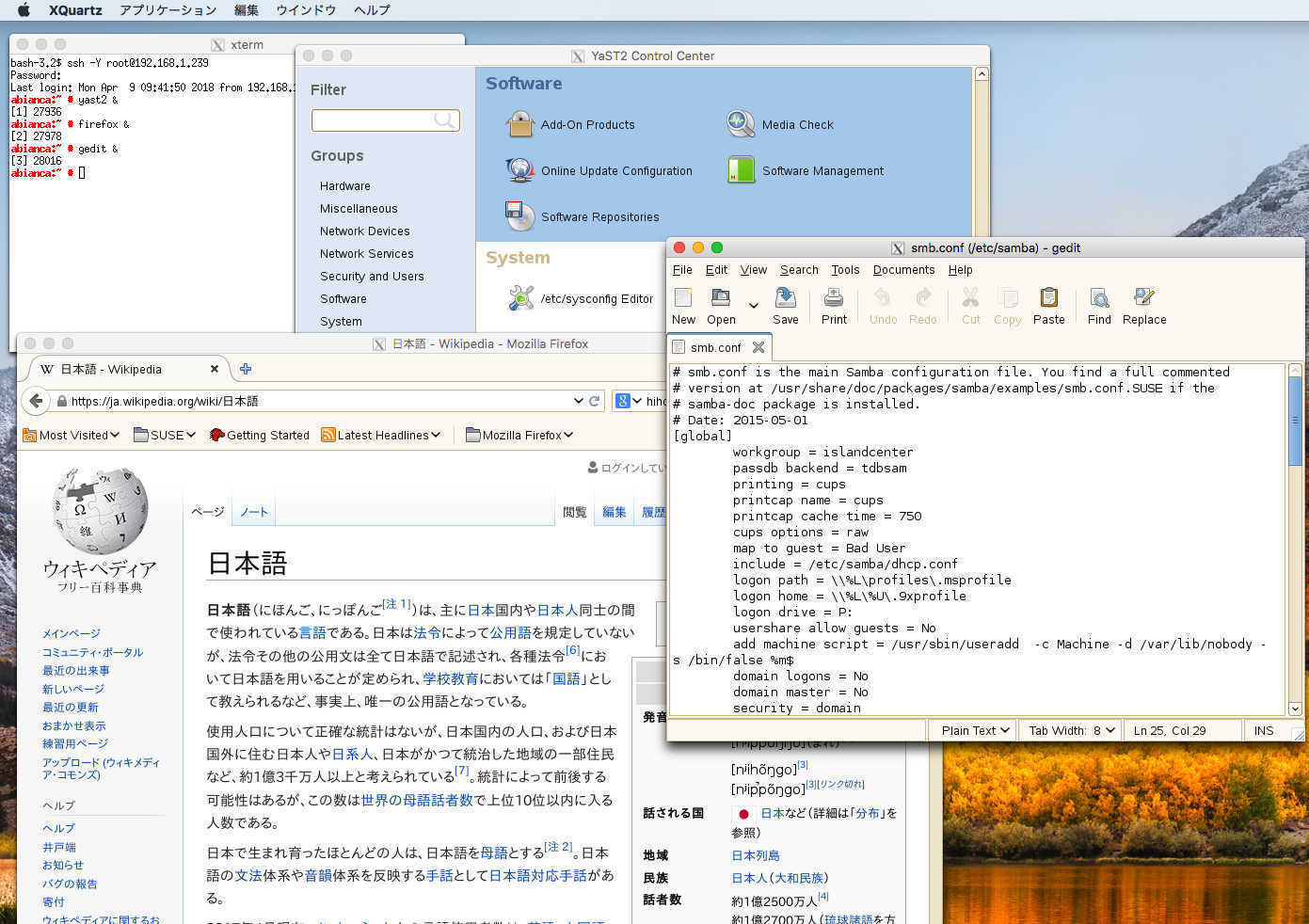Open the Search menu in gedit

tap(799, 270)
